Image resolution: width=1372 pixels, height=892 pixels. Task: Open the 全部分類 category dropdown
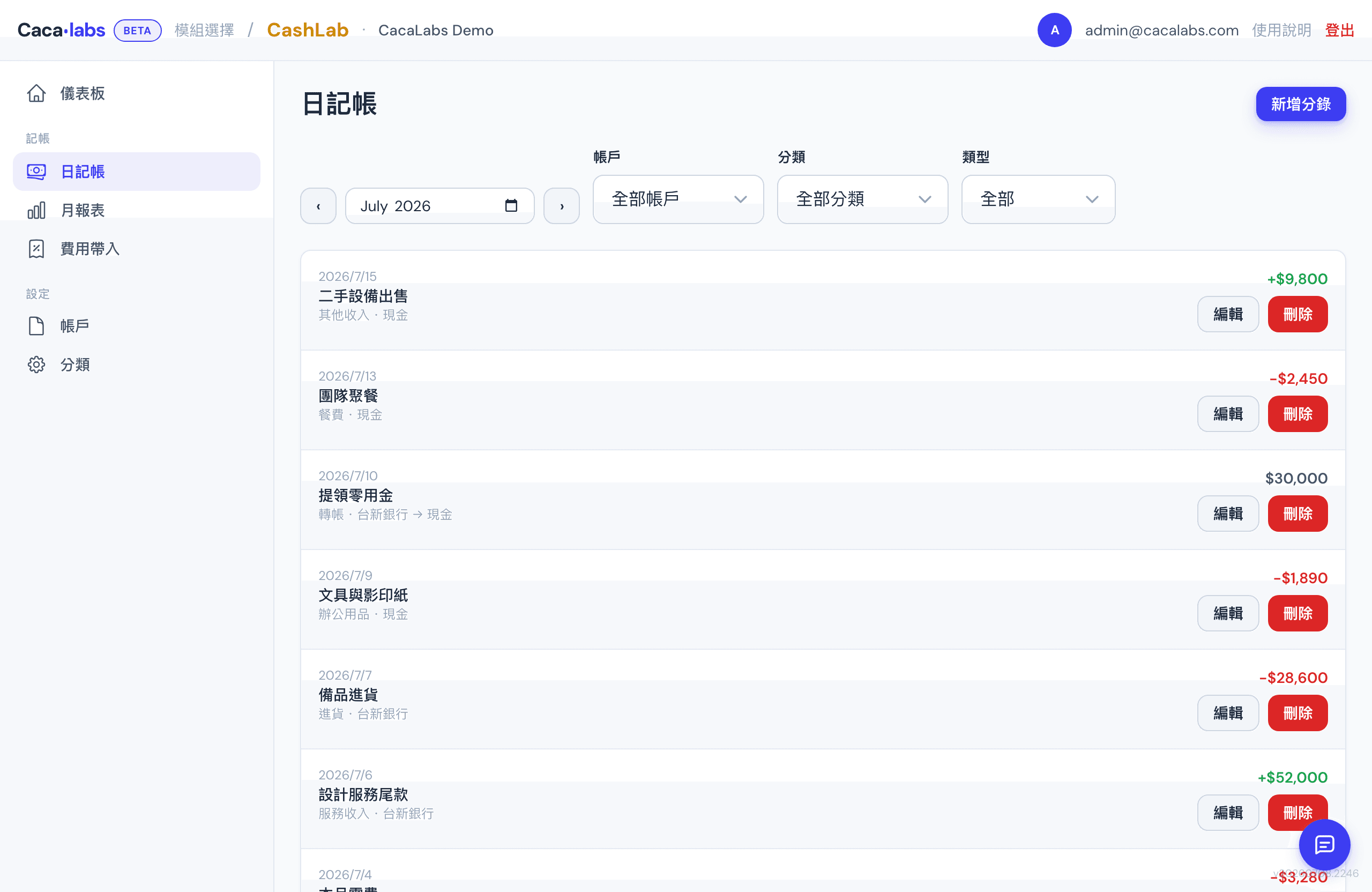click(862, 199)
